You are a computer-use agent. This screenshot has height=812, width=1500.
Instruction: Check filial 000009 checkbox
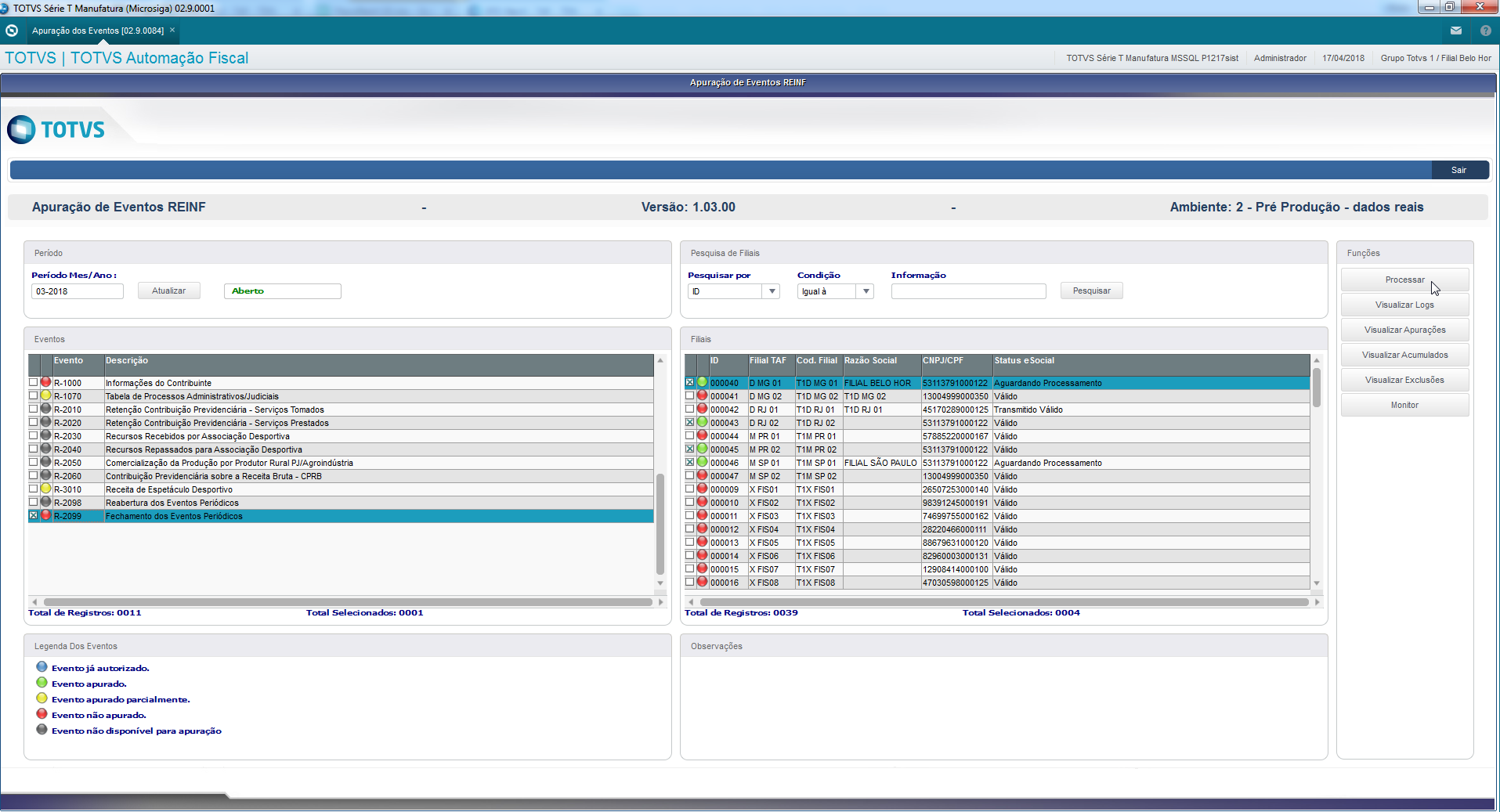[x=690, y=489]
